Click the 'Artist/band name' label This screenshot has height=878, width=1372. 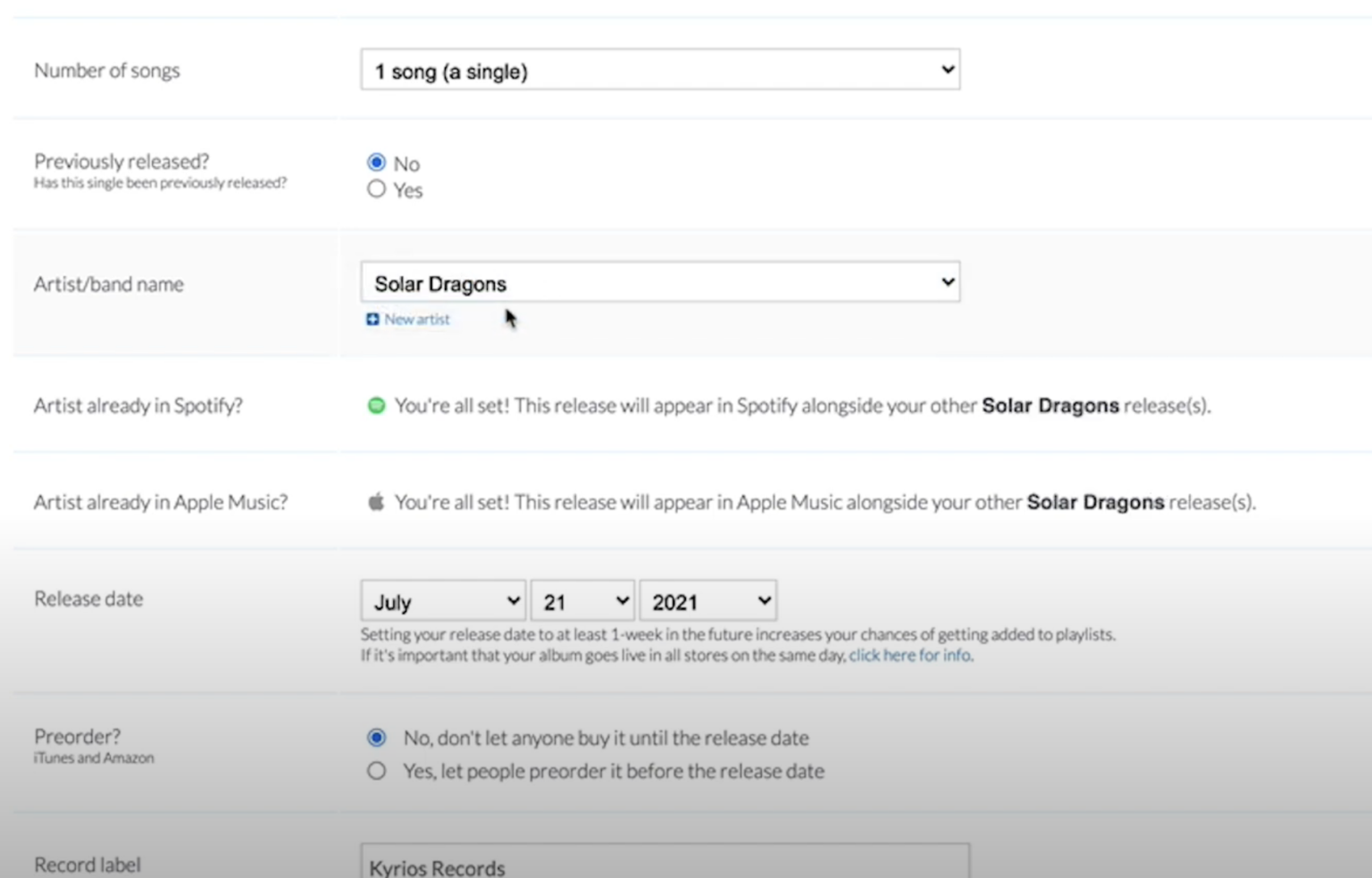click(109, 284)
